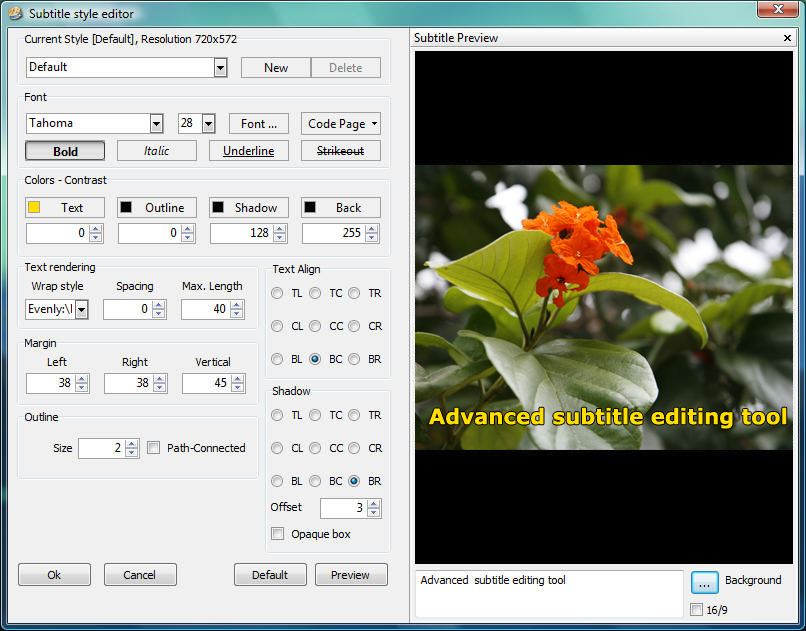Increase the Left margin value
This screenshot has height=631, width=806.
click(81, 379)
